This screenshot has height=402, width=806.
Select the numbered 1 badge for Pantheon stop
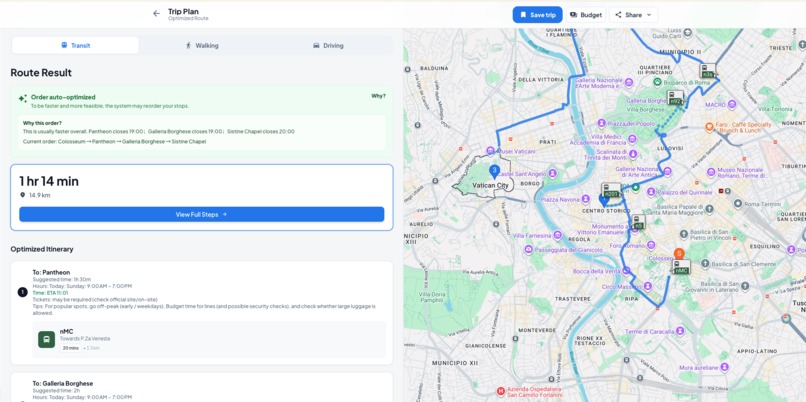(22, 292)
